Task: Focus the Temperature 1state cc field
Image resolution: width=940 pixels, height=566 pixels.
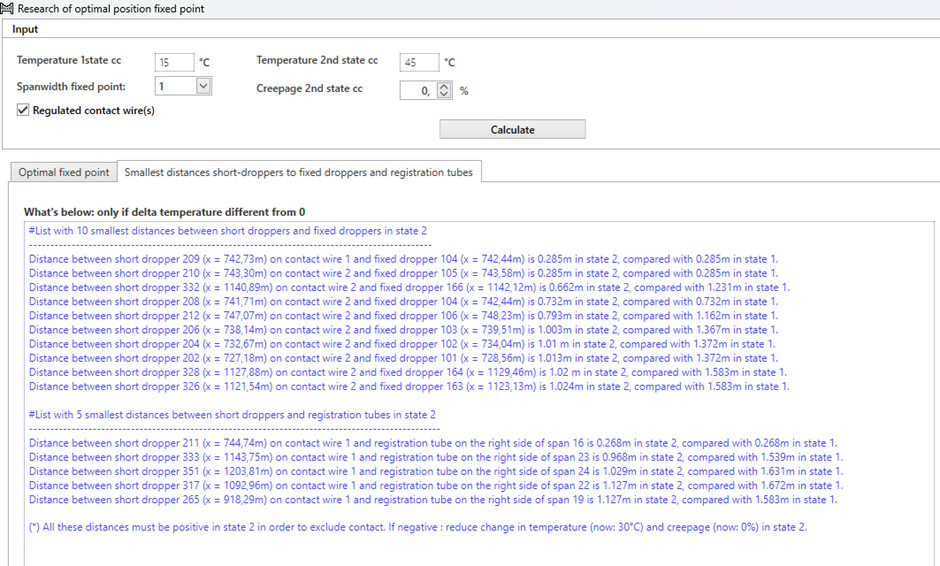Action: point(174,62)
